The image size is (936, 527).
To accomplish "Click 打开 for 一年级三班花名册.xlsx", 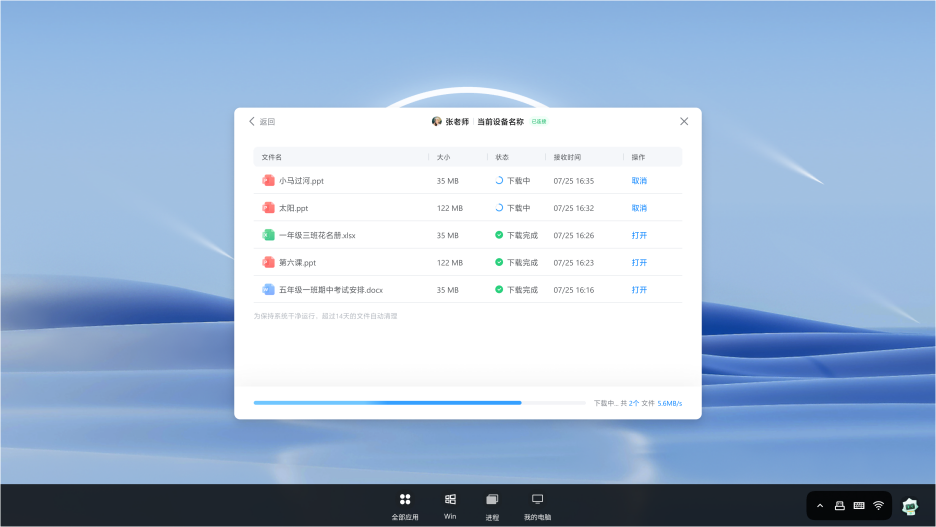I will click(639, 235).
